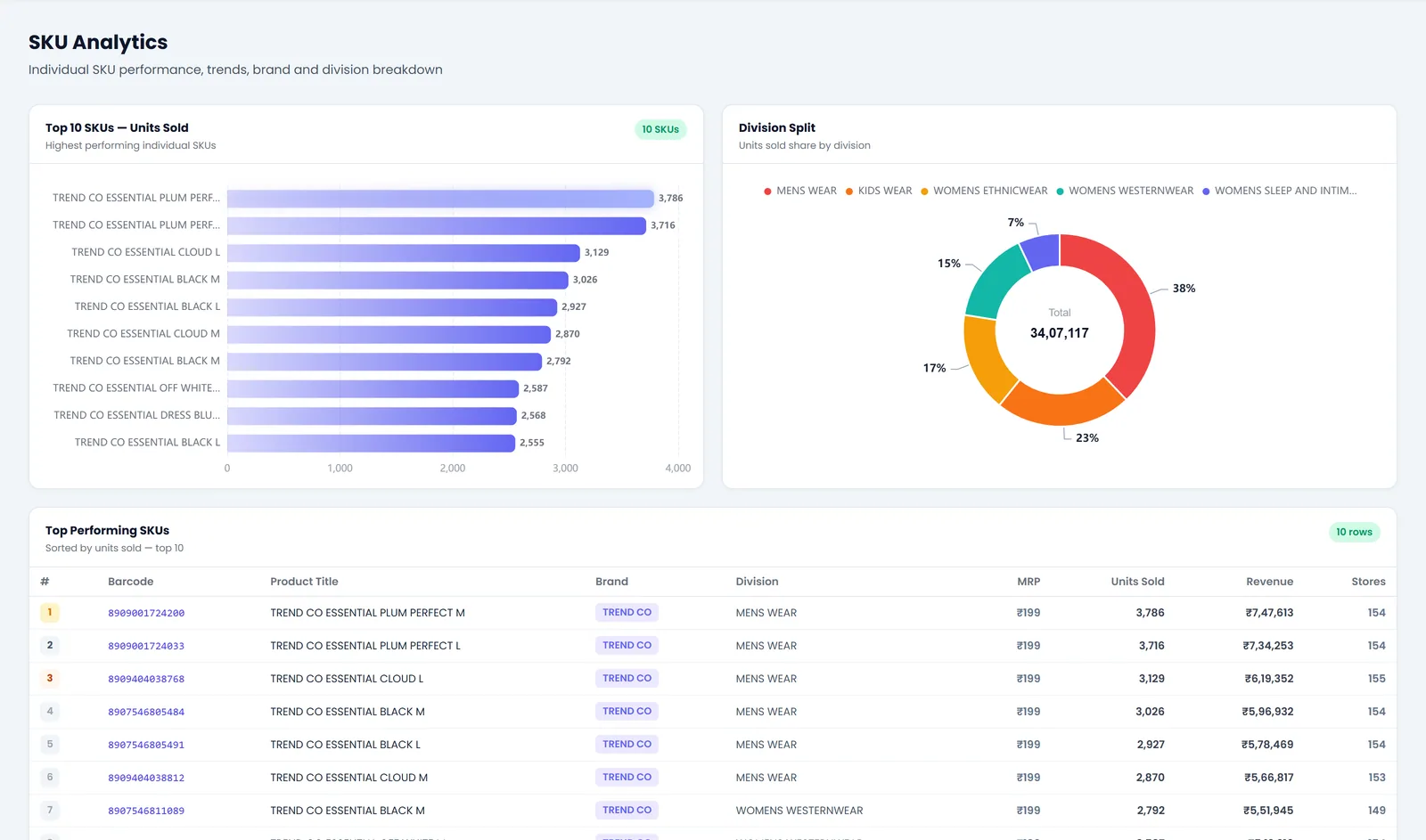This screenshot has width=1426, height=840.
Task: Click rank badge 4 in the table
Action: pyautogui.click(x=50, y=712)
